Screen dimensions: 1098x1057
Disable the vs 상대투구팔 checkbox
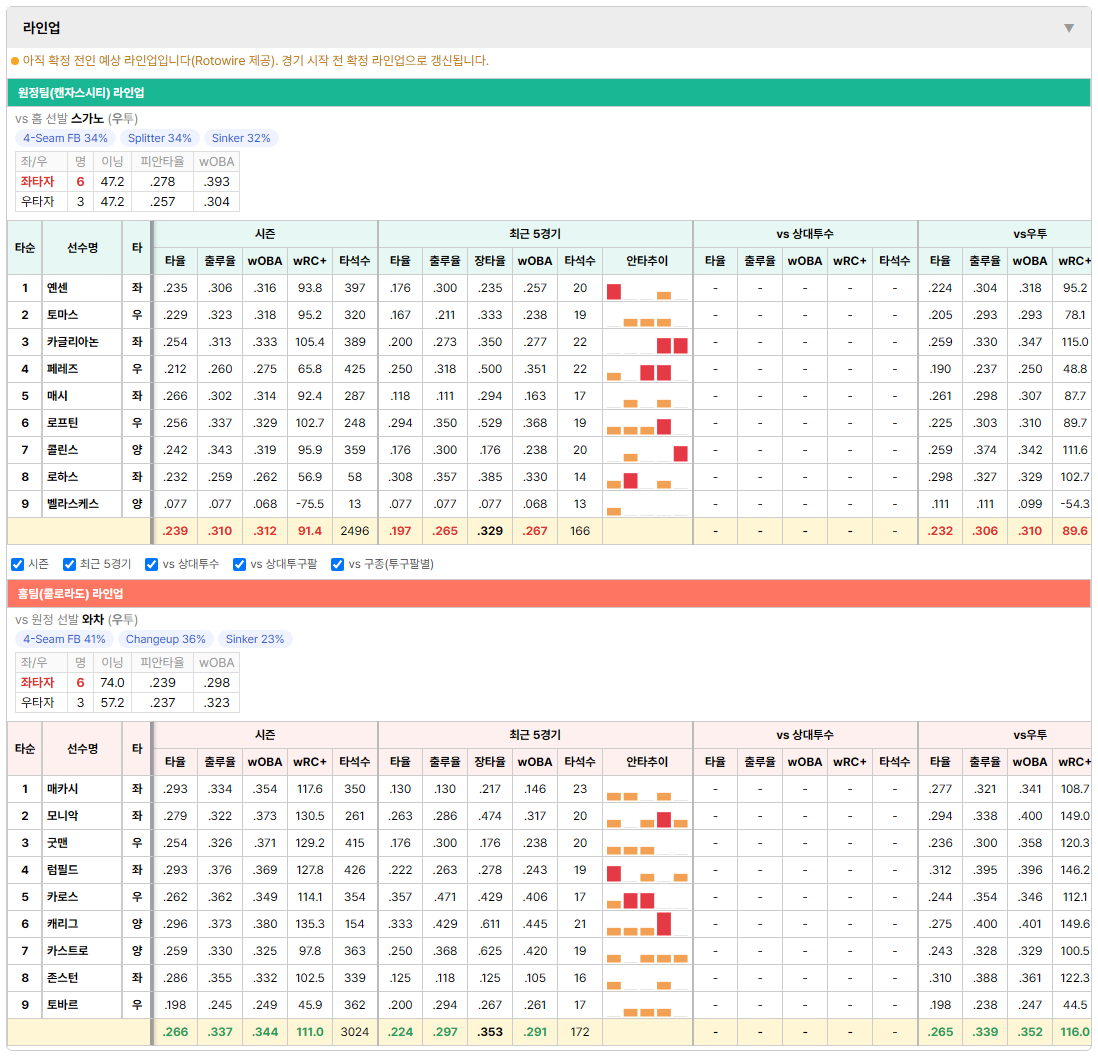click(239, 565)
